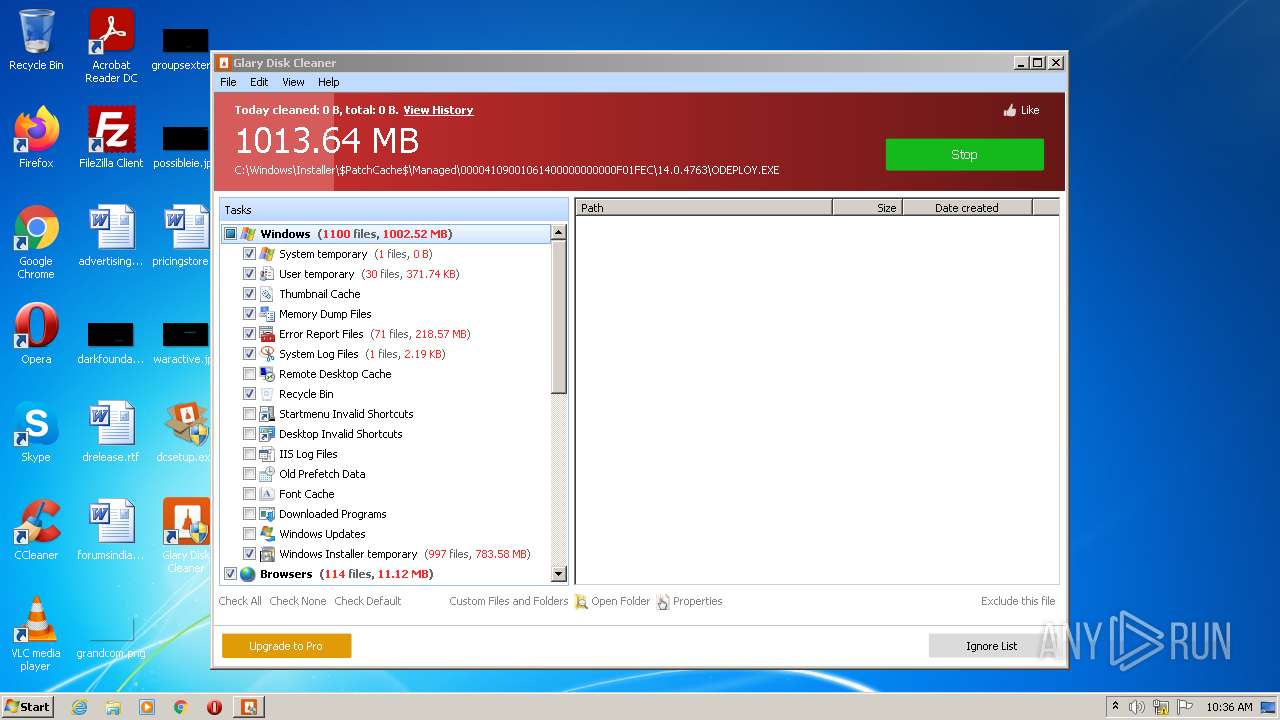Viewport: 1280px width, 720px height.
Task: Click task list scrollbar up arrow
Action: pos(559,232)
